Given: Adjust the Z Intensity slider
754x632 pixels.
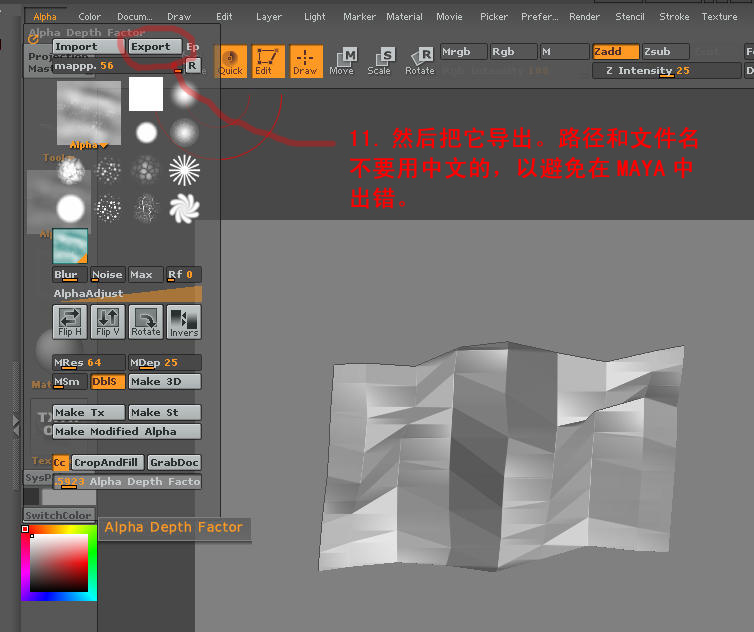Looking at the screenshot, I should click(x=666, y=71).
